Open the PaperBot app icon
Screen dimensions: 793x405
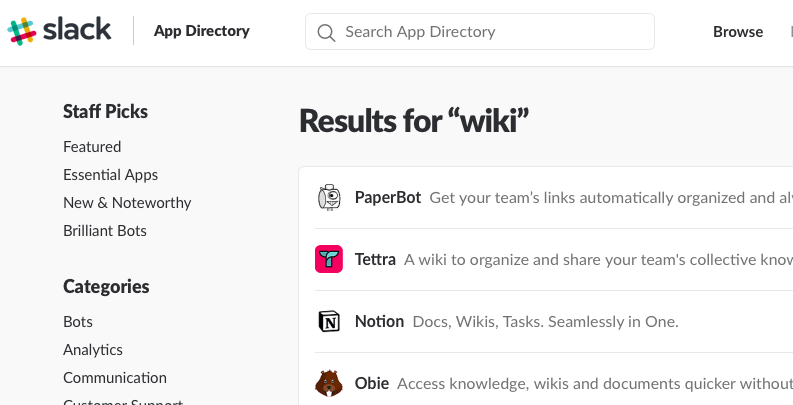(329, 197)
